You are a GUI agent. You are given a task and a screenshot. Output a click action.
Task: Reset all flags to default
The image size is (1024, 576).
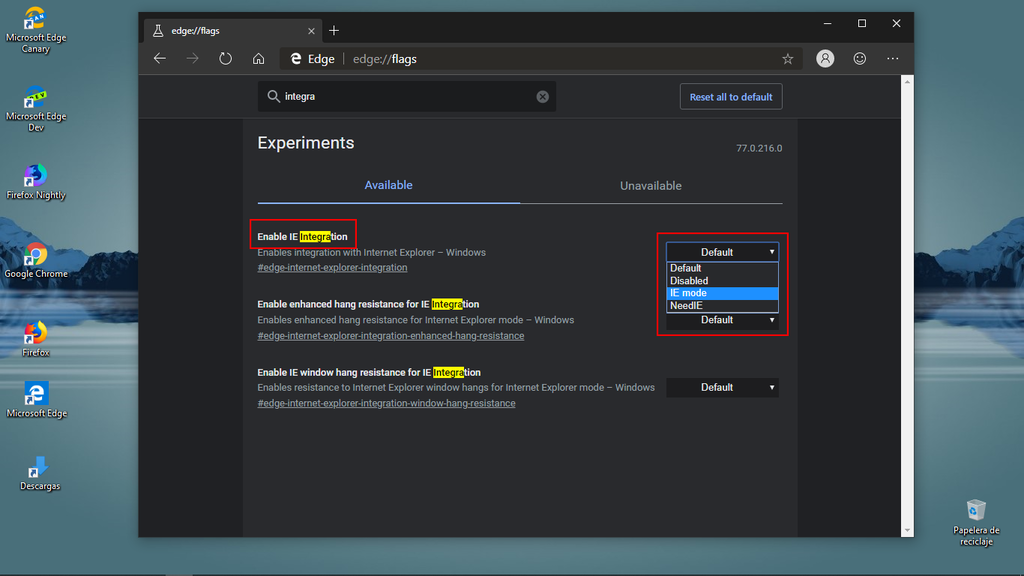point(731,97)
